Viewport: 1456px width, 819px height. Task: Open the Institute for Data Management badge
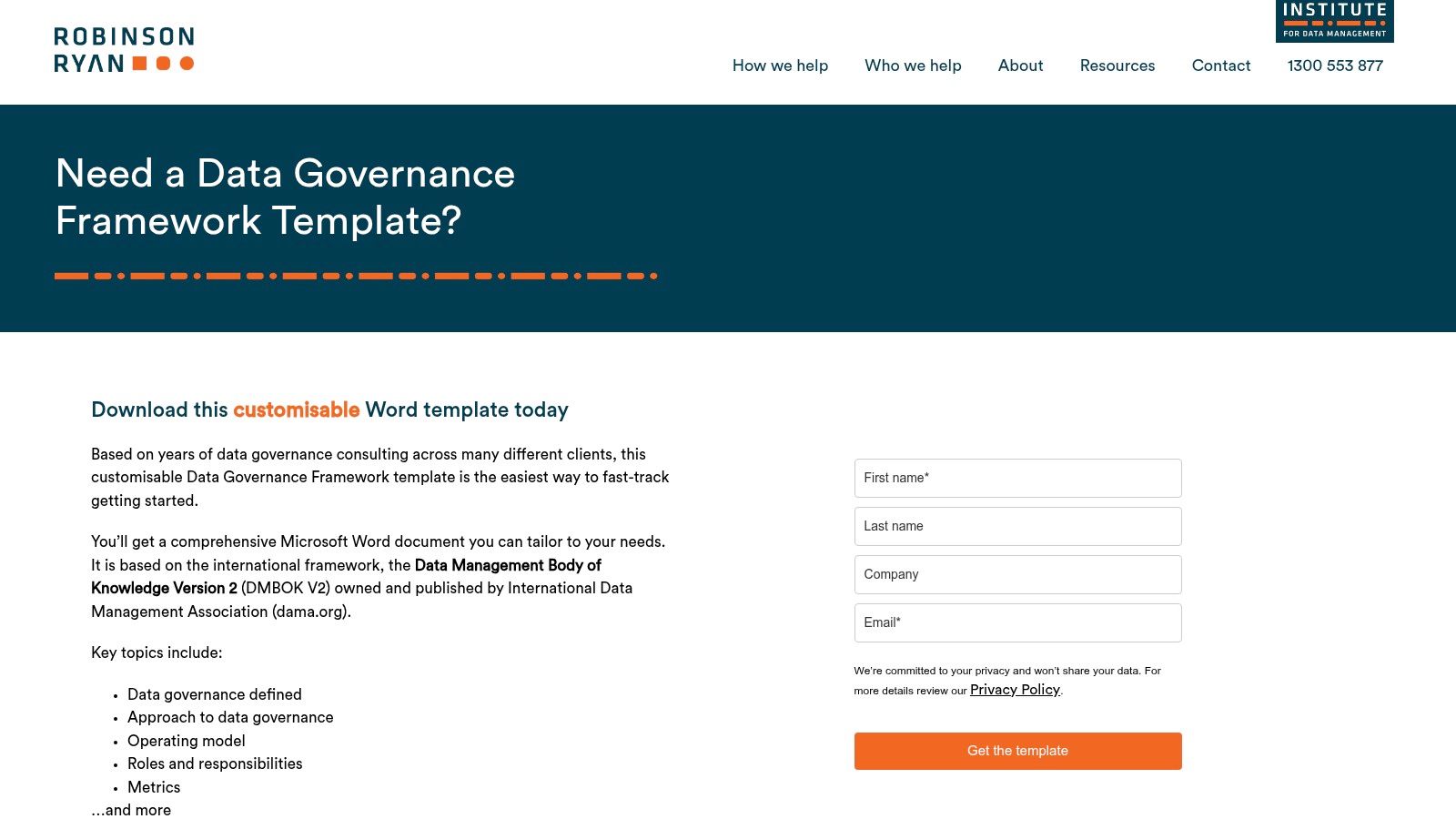1334,21
